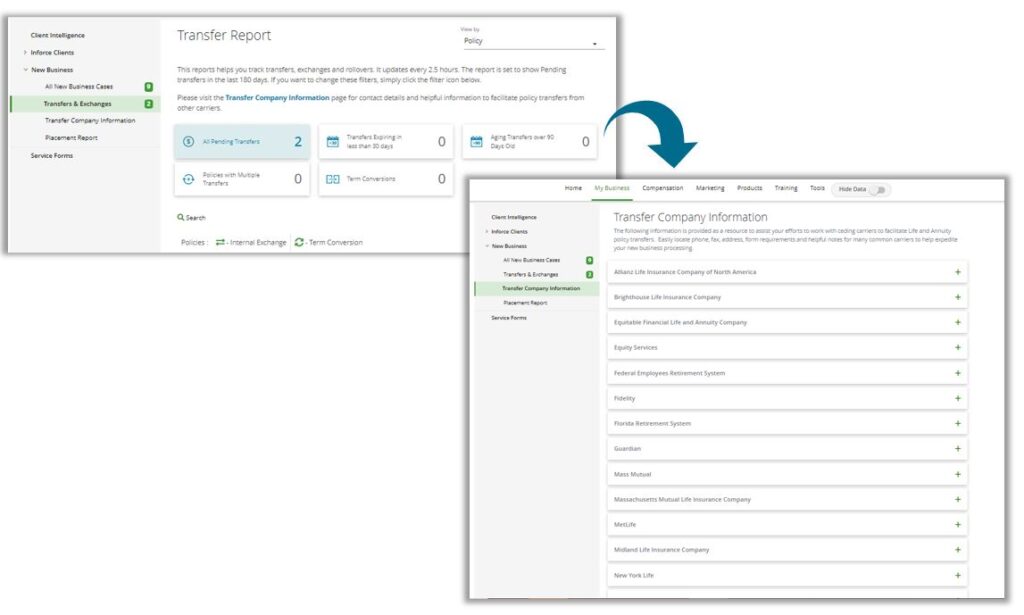Viewport: 1024px width, 615px height.
Task: Expand the Allianz Life Insurance Company row
Action: pos(957,272)
